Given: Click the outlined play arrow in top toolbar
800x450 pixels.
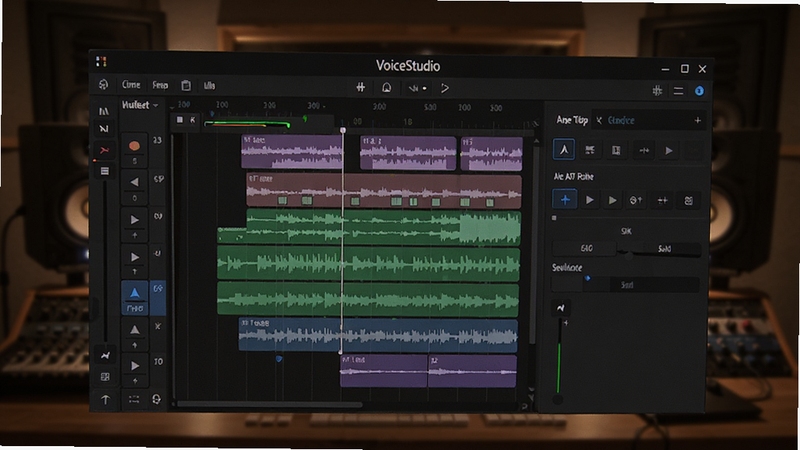Looking at the screenshot, I should (x=445, y=88).
